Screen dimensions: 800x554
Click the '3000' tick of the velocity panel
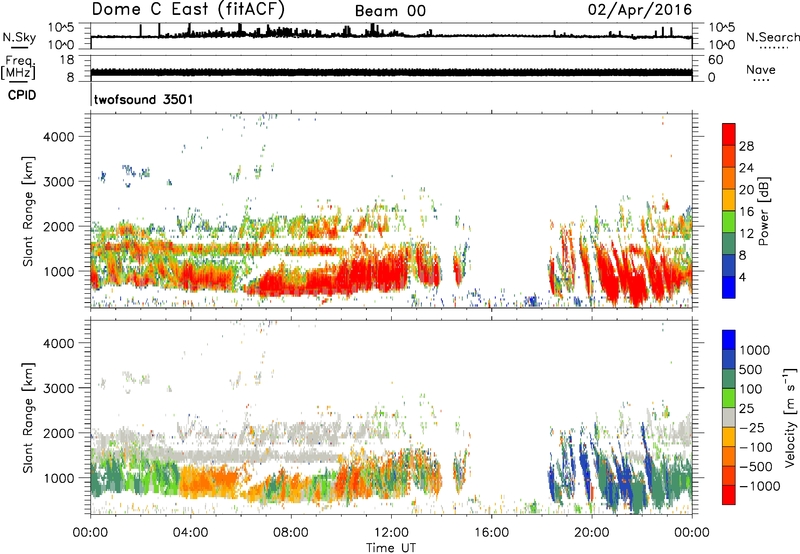coord(59,388)
